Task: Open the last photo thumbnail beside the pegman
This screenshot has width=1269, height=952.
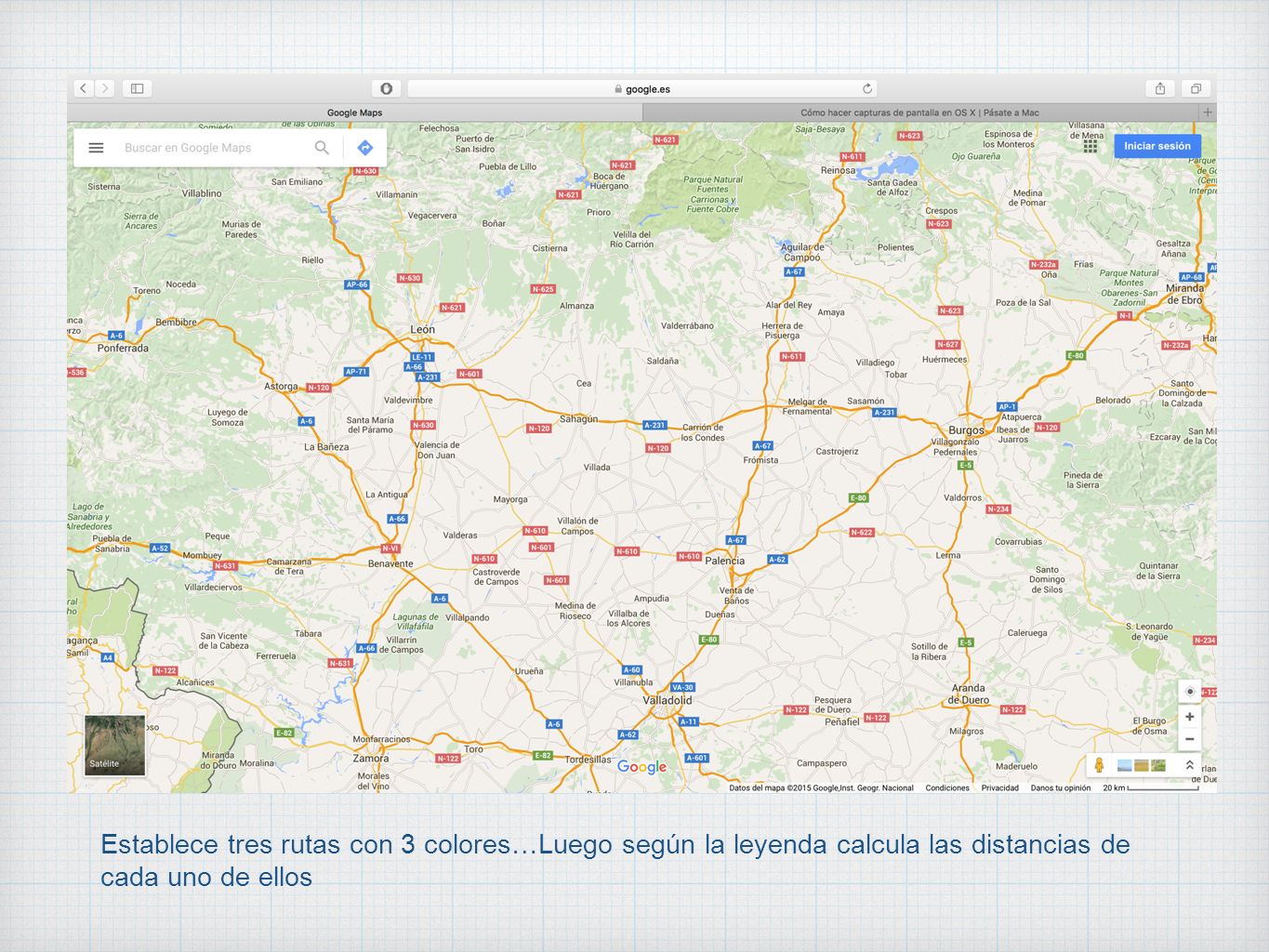Action: (x=1158, y=765)
